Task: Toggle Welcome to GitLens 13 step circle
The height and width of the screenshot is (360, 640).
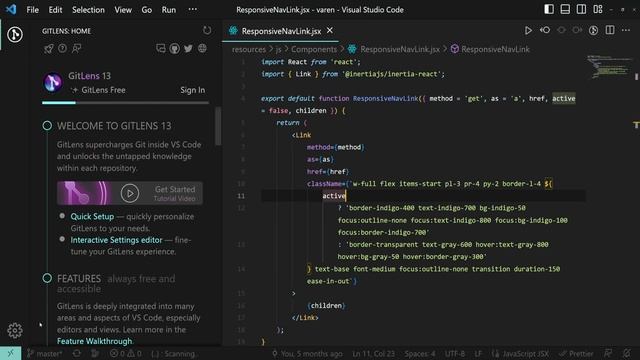Action: [x=47, y=126]
